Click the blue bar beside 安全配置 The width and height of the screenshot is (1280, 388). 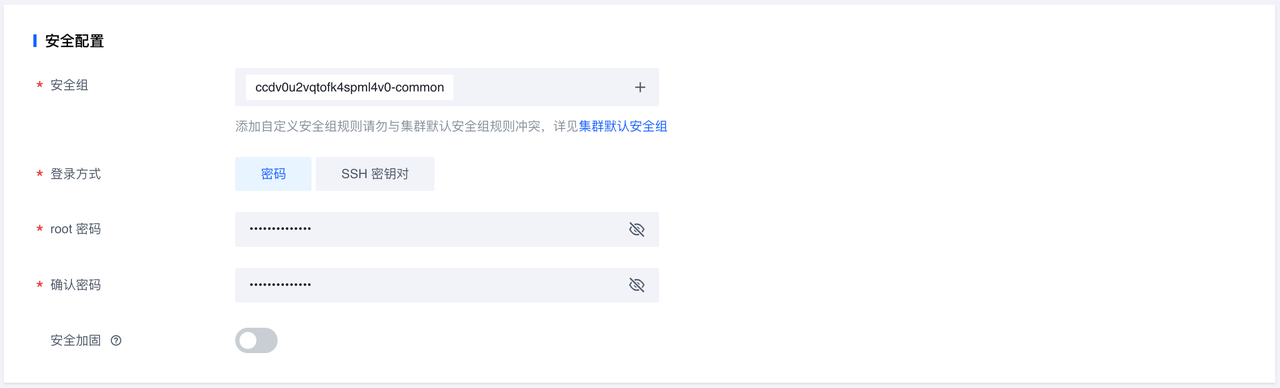click(x=35, y=41)
